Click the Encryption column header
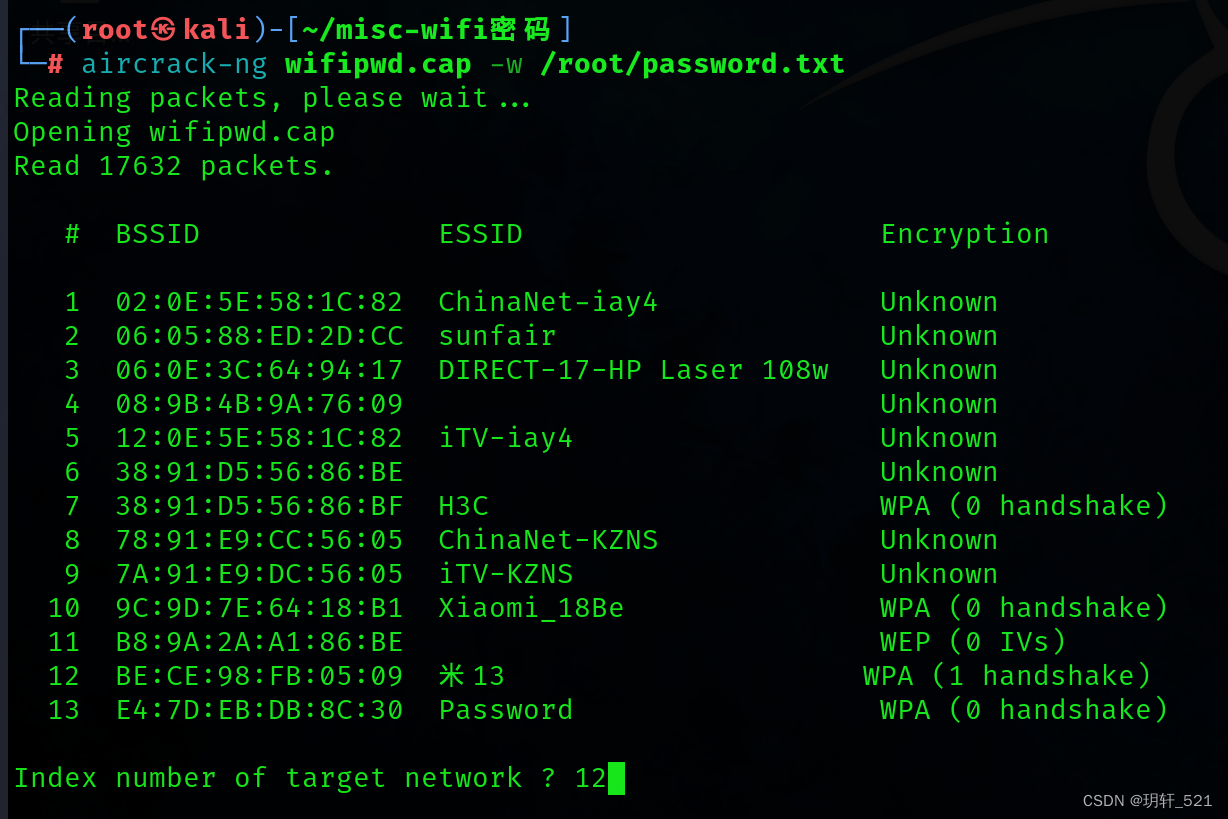This screenshot has height=819, width=1228. click(965, 235)
